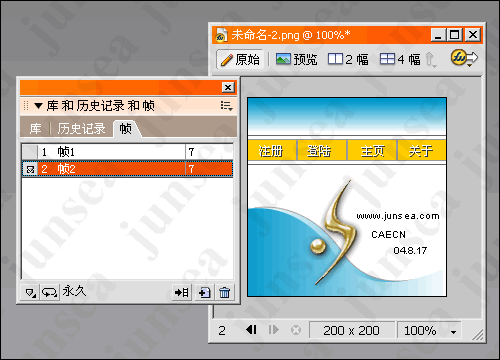
Task: Click the www.junsea.com text on canvas
Action: pyautogui.click(x=398, y=216)
